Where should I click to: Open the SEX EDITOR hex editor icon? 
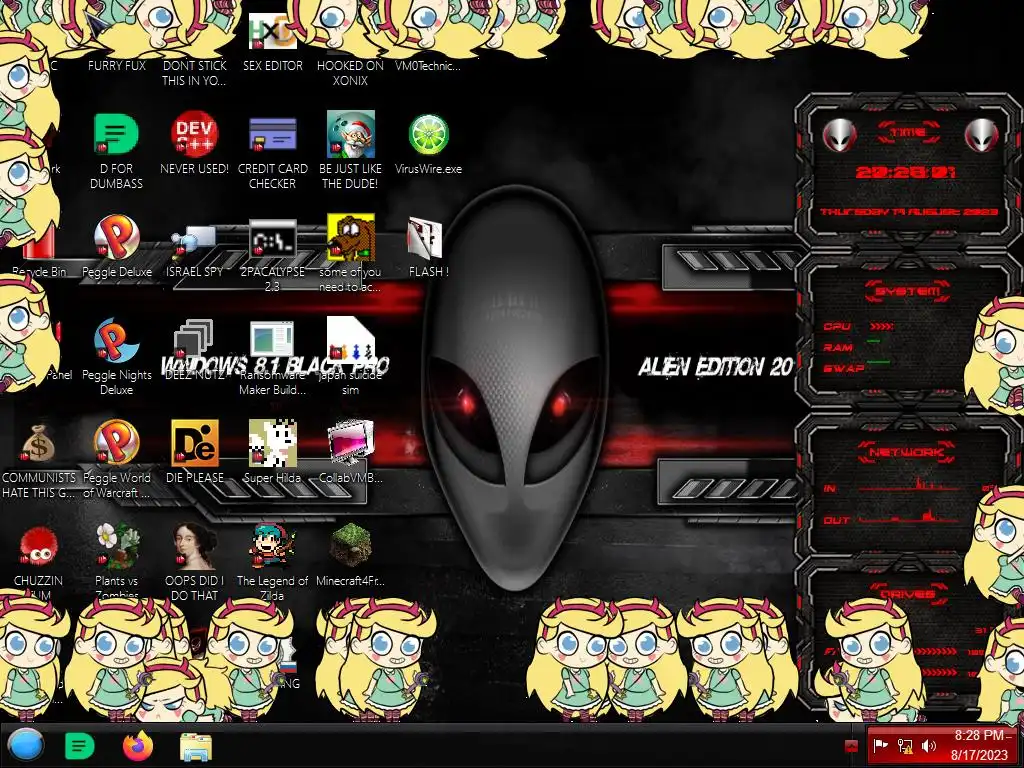pyautogui.click(x=273, y=31)
